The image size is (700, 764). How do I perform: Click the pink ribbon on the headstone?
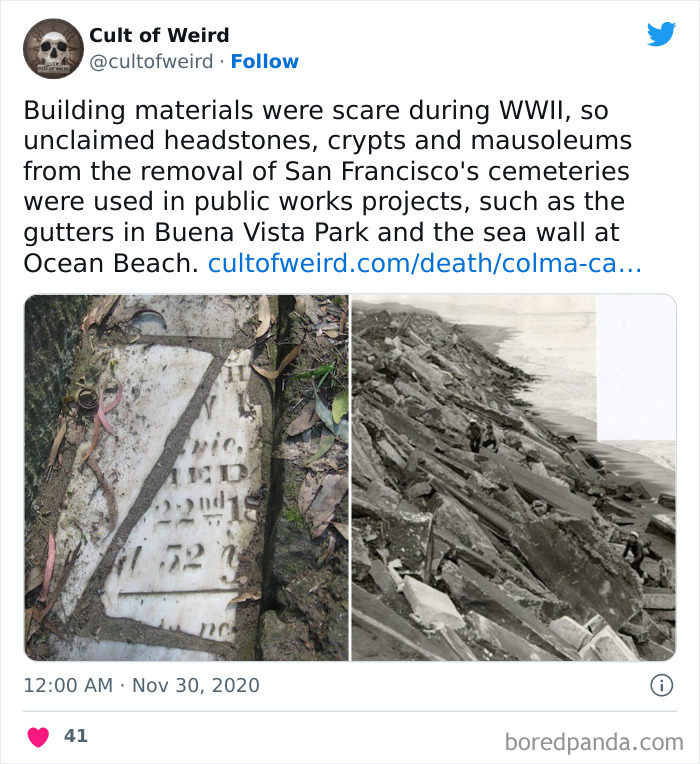tap(107, 407)
